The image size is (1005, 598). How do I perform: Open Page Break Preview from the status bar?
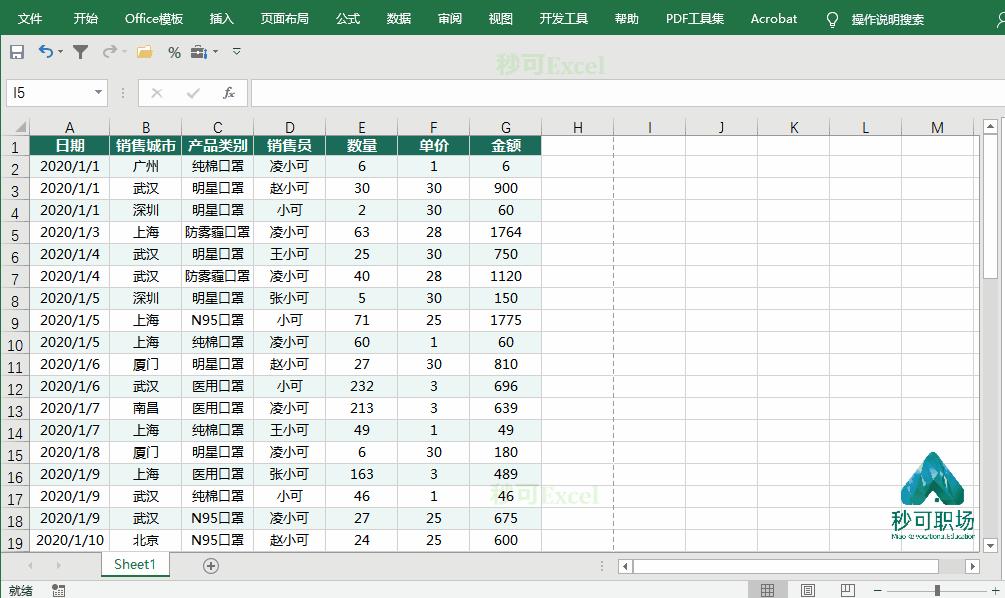[x=848, y=590]
